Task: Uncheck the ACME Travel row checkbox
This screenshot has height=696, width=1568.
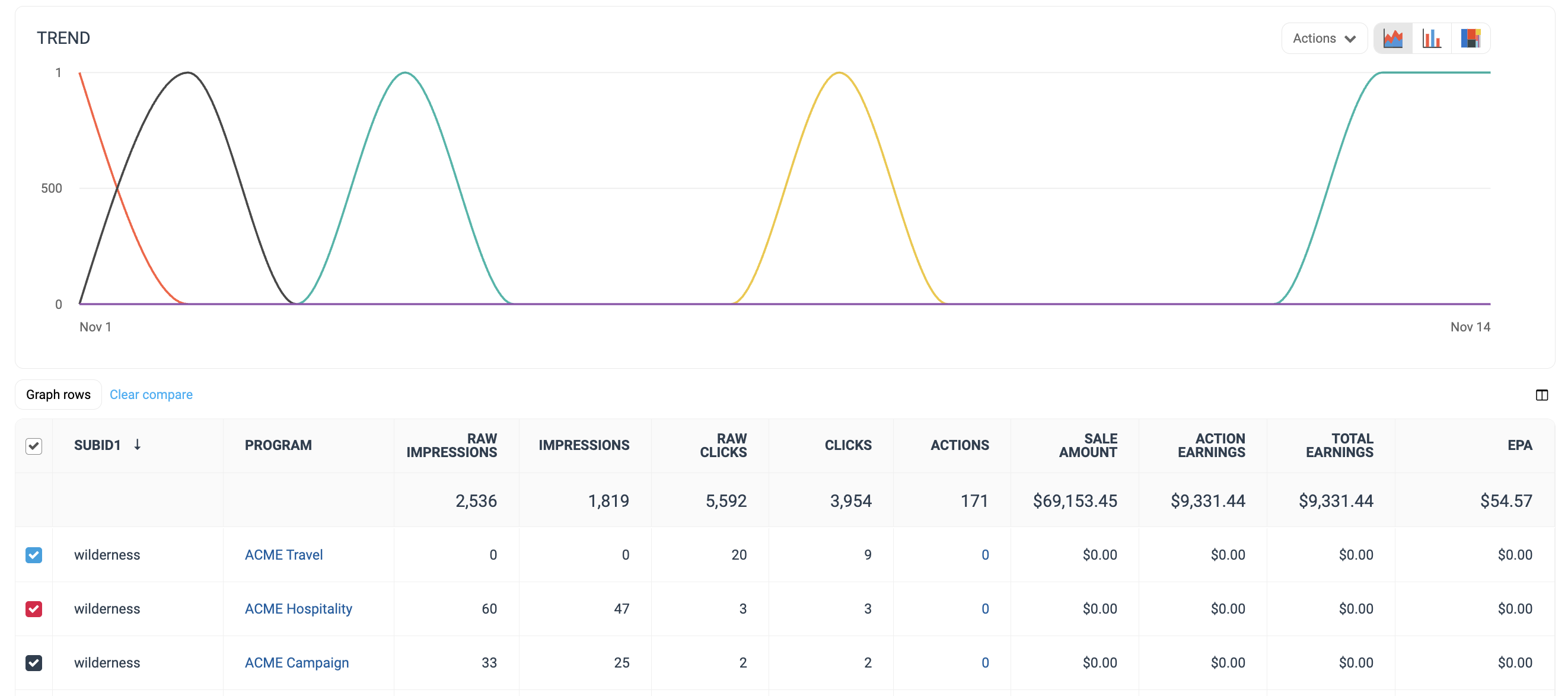Action: 34,555
